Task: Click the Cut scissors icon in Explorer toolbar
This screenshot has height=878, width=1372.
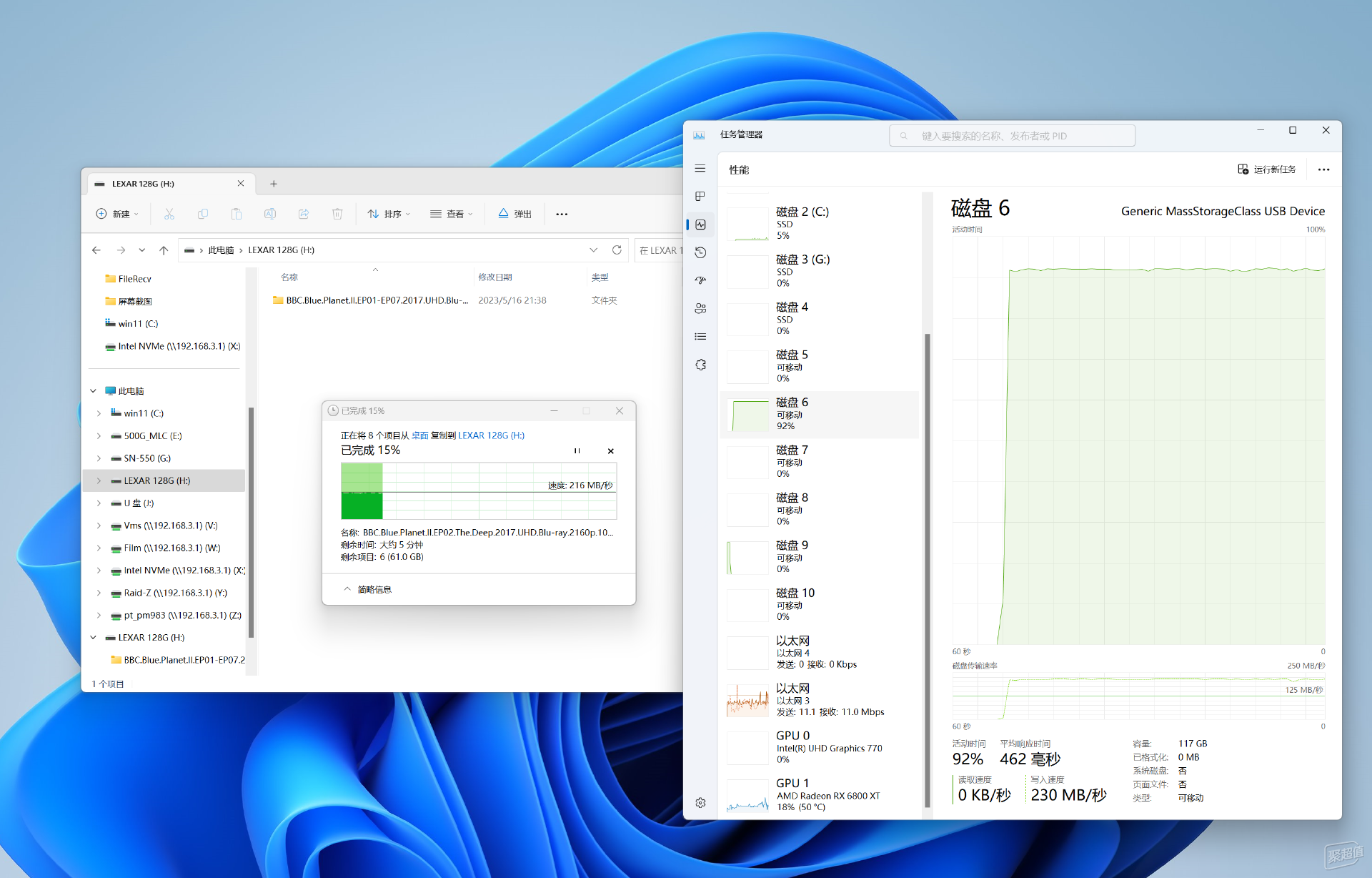Action: click(x=169, y=214)
